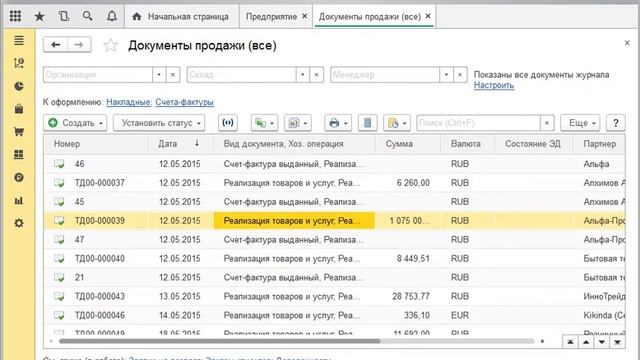Switch to Начальная страница tab

pos(182,17)
